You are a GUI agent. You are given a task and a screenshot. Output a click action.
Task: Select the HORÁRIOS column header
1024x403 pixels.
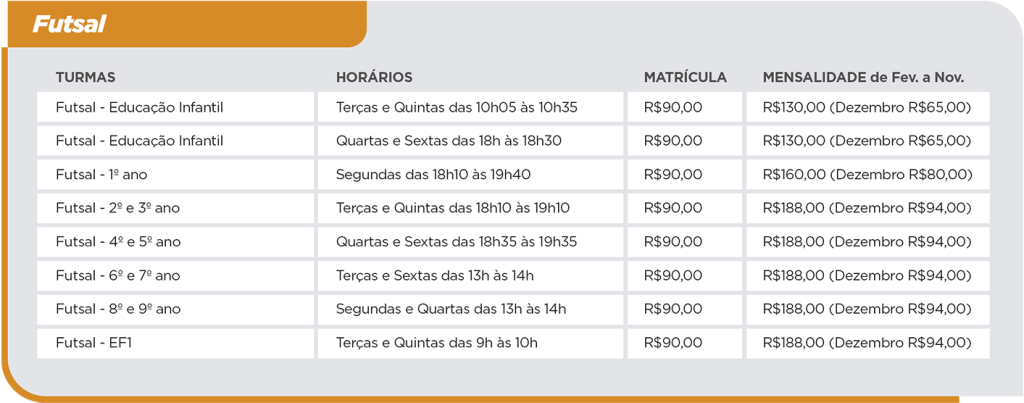(x=374, y=78)
